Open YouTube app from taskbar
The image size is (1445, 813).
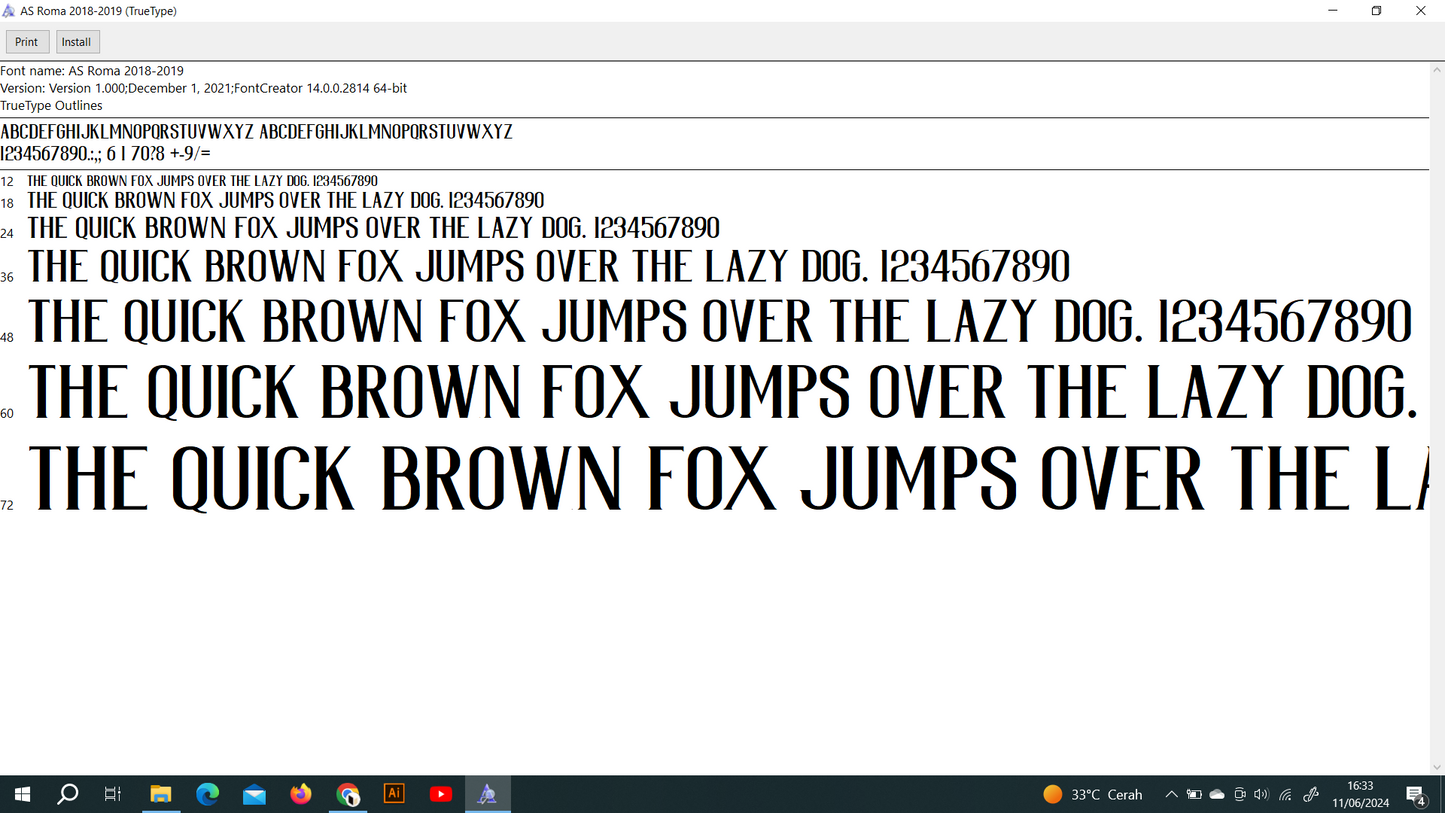(441, 794)
